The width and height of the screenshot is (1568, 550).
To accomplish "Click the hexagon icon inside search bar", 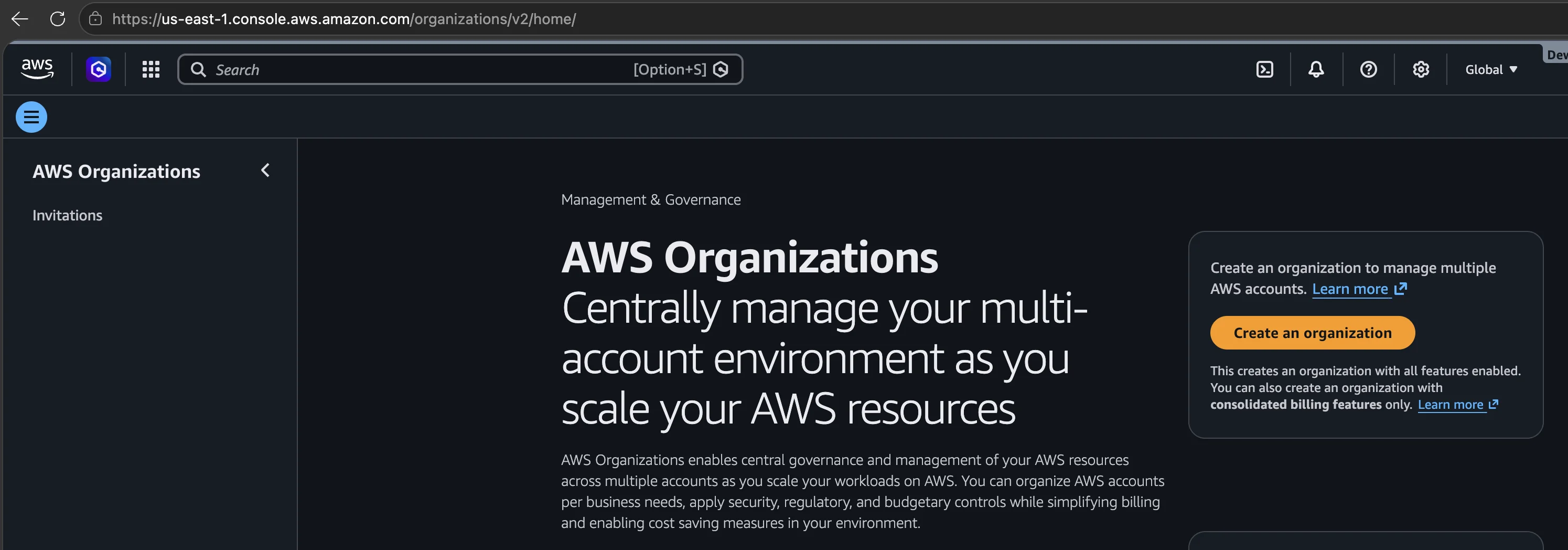I will [x=721, y=69].
